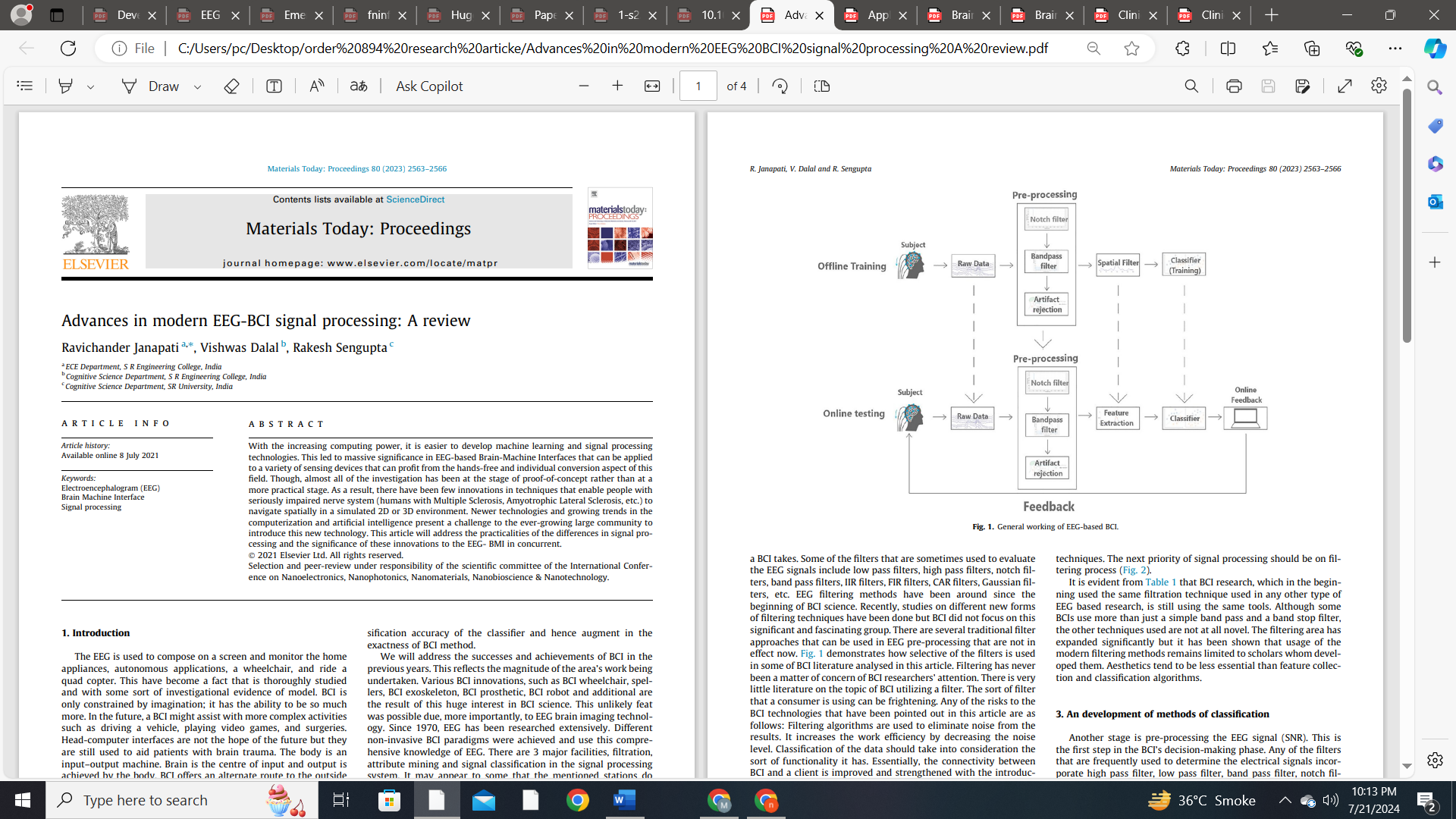Zoom in the PDF
Image resolution: width=1456 pixels, height=819 pixels.
pos(617,86)
